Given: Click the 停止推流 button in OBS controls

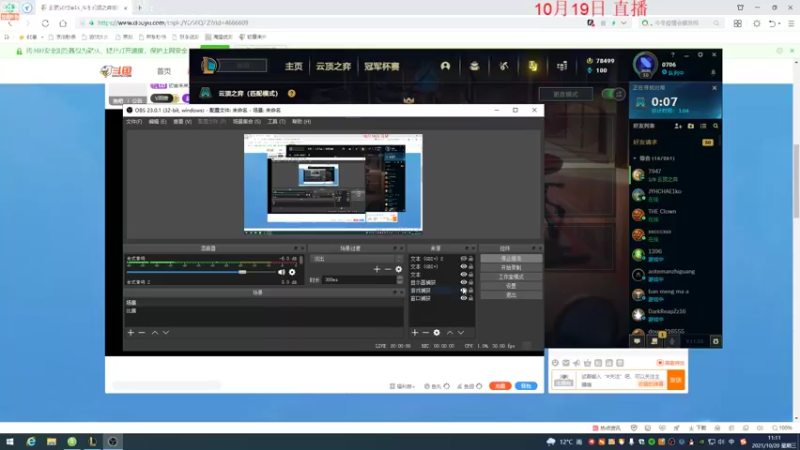Looking at the screenshot, I should click(511, 259).
